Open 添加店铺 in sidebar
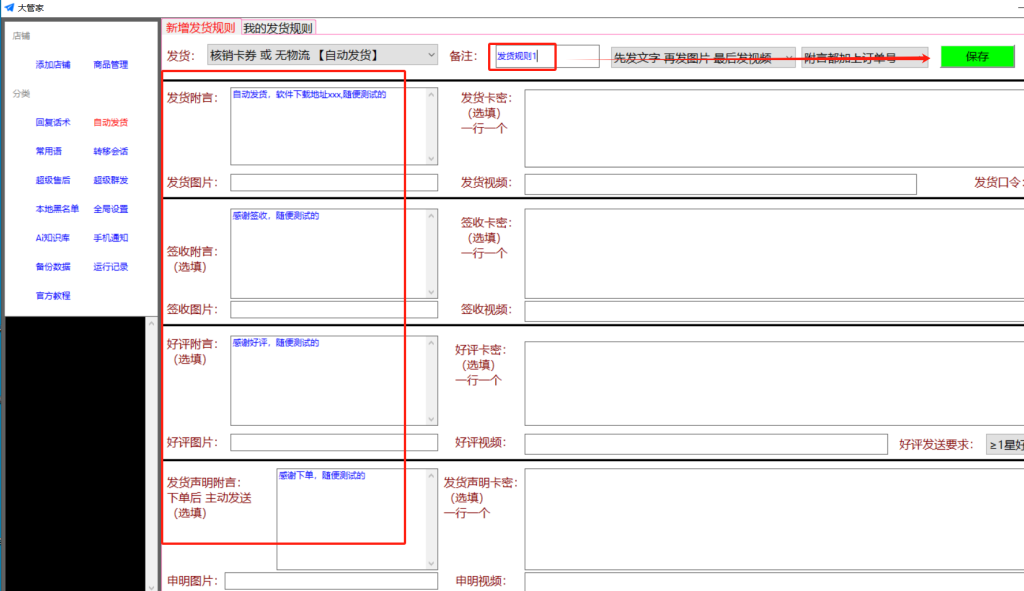 coord(53,65)
